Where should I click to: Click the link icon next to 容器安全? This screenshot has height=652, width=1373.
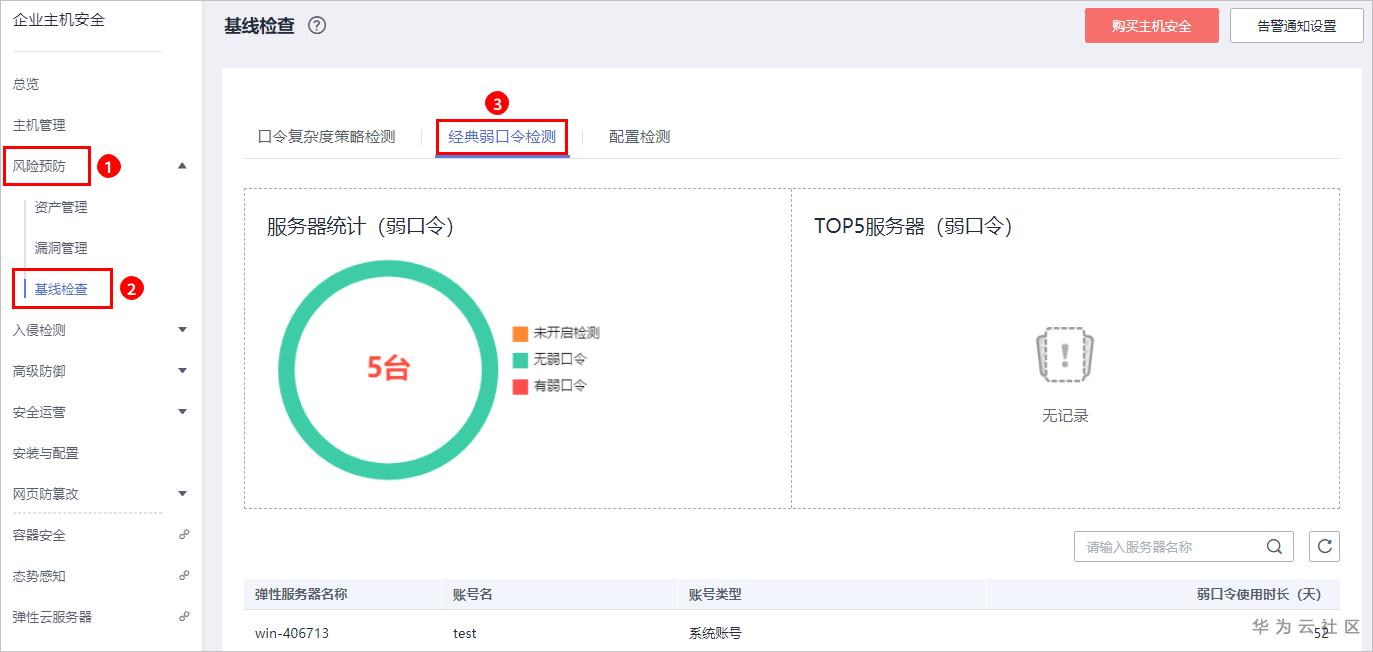click(x=183, y=535)
